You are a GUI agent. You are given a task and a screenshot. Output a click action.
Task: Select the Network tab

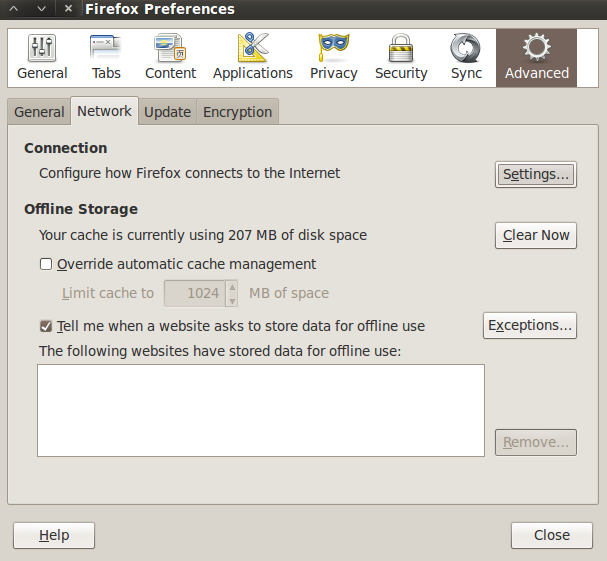coord(104,111)
